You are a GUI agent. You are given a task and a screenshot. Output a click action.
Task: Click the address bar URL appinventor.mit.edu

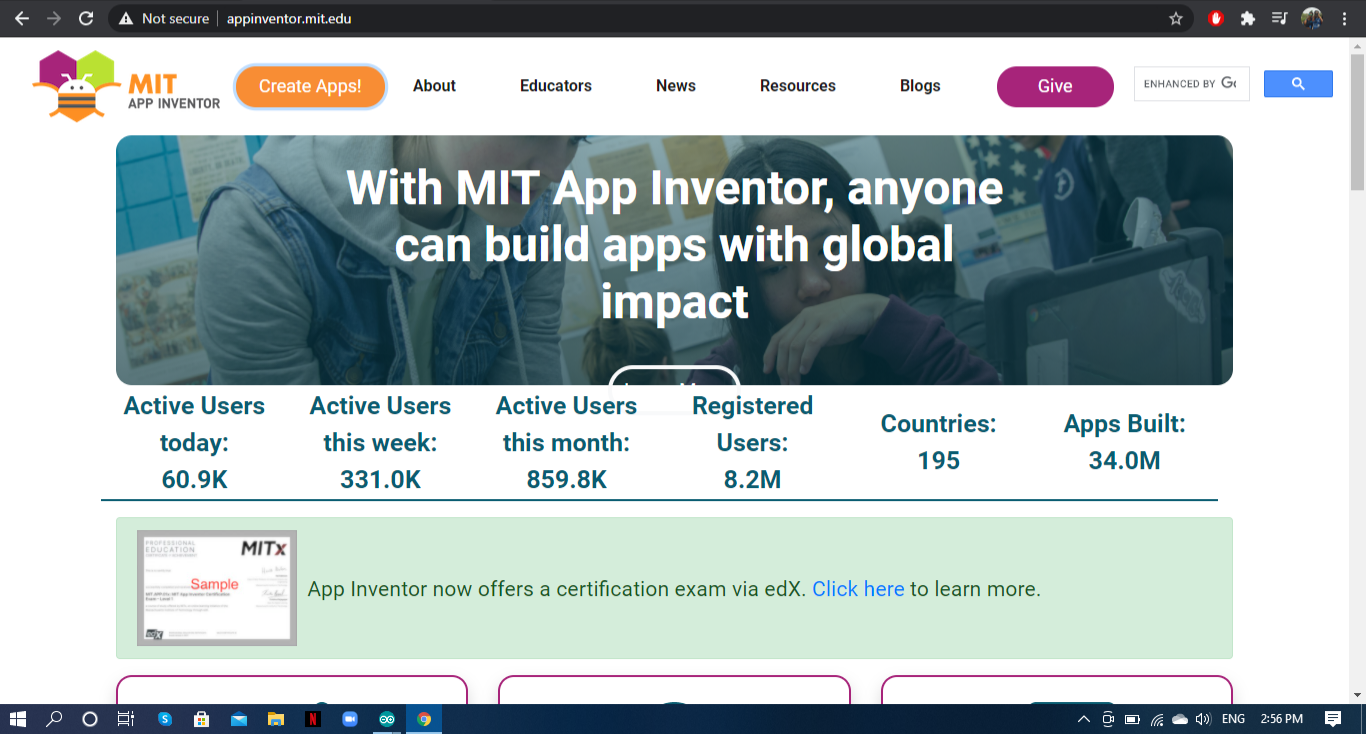pyautogui.click(x=289, y=18)
